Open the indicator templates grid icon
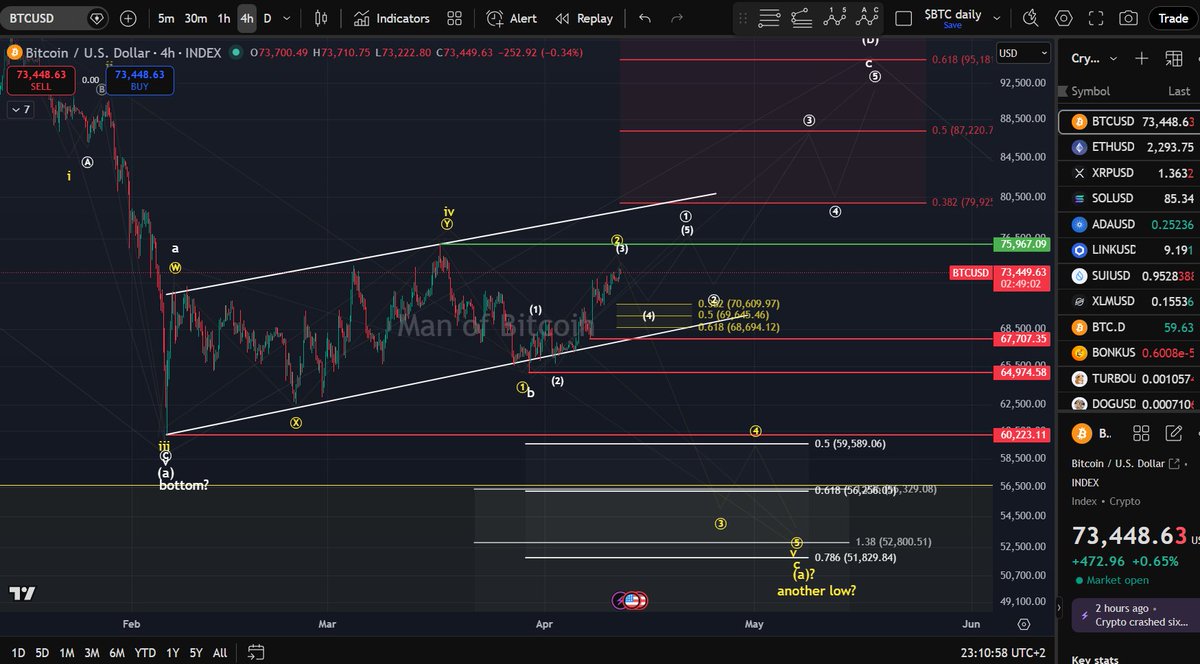Image resolution: width=1200 pixels, height=664 pixels. pyautogui.click(x=455, y=18)
